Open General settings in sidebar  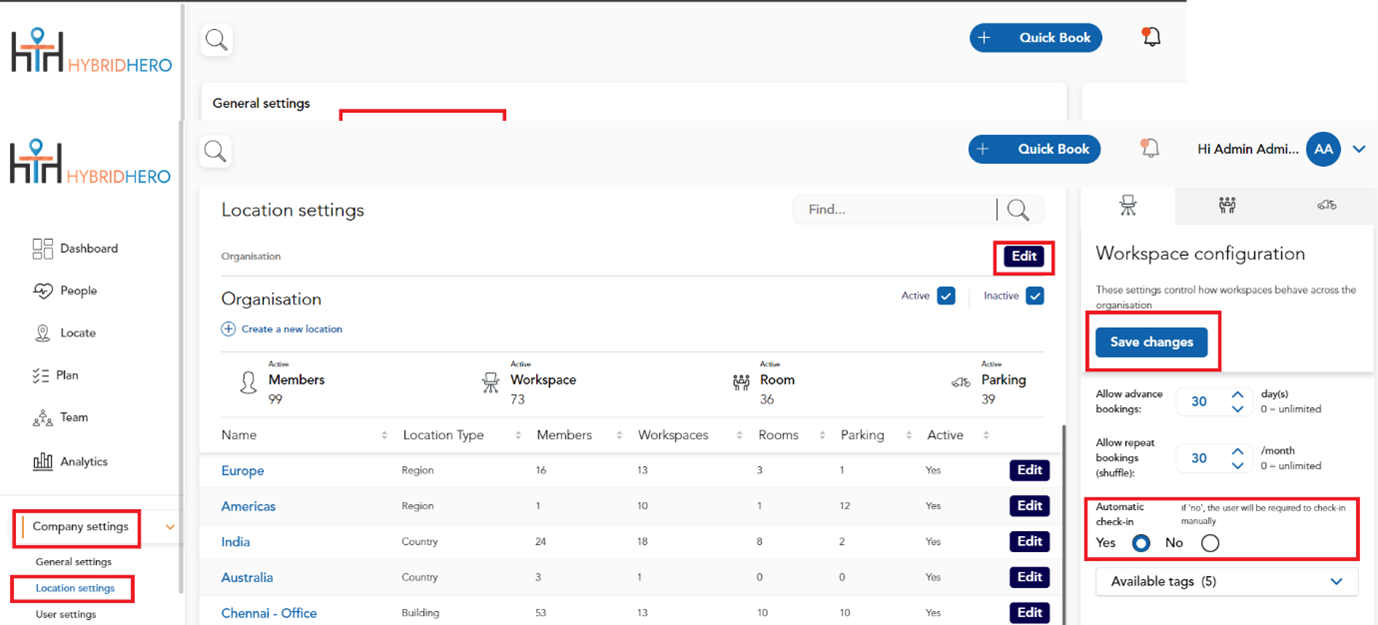coord(73,562)
